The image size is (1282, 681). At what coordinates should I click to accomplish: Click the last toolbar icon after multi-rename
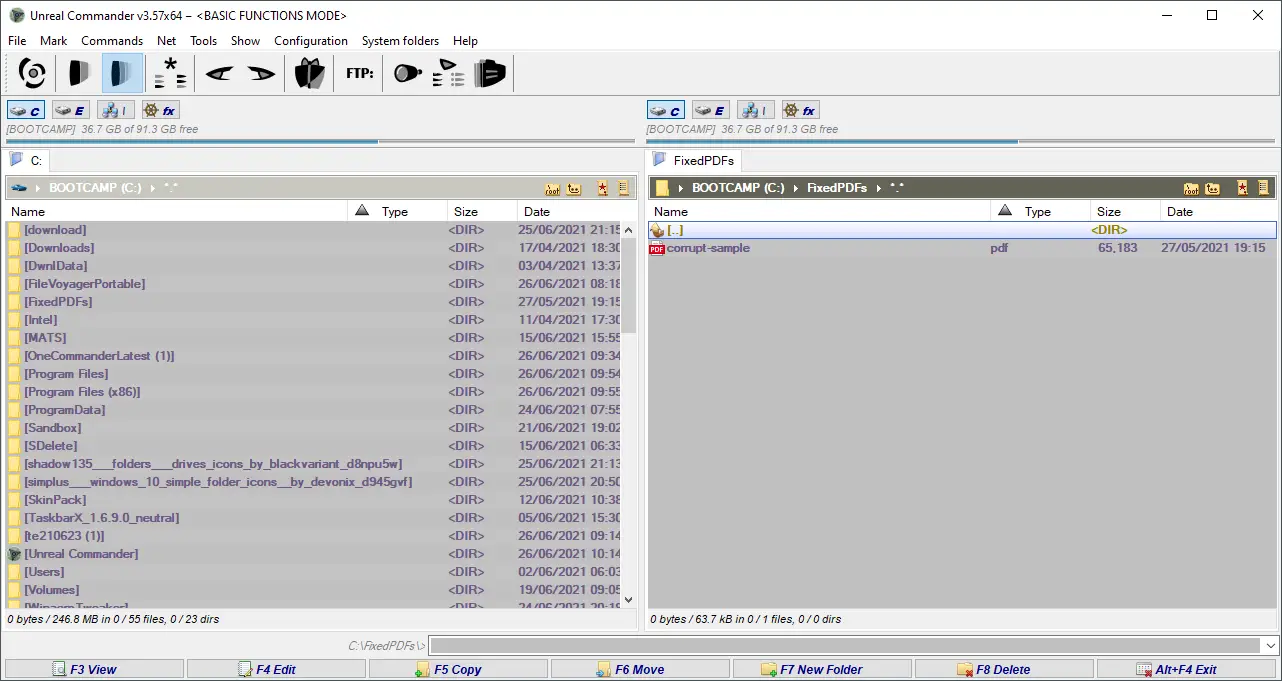coord(490,73)
